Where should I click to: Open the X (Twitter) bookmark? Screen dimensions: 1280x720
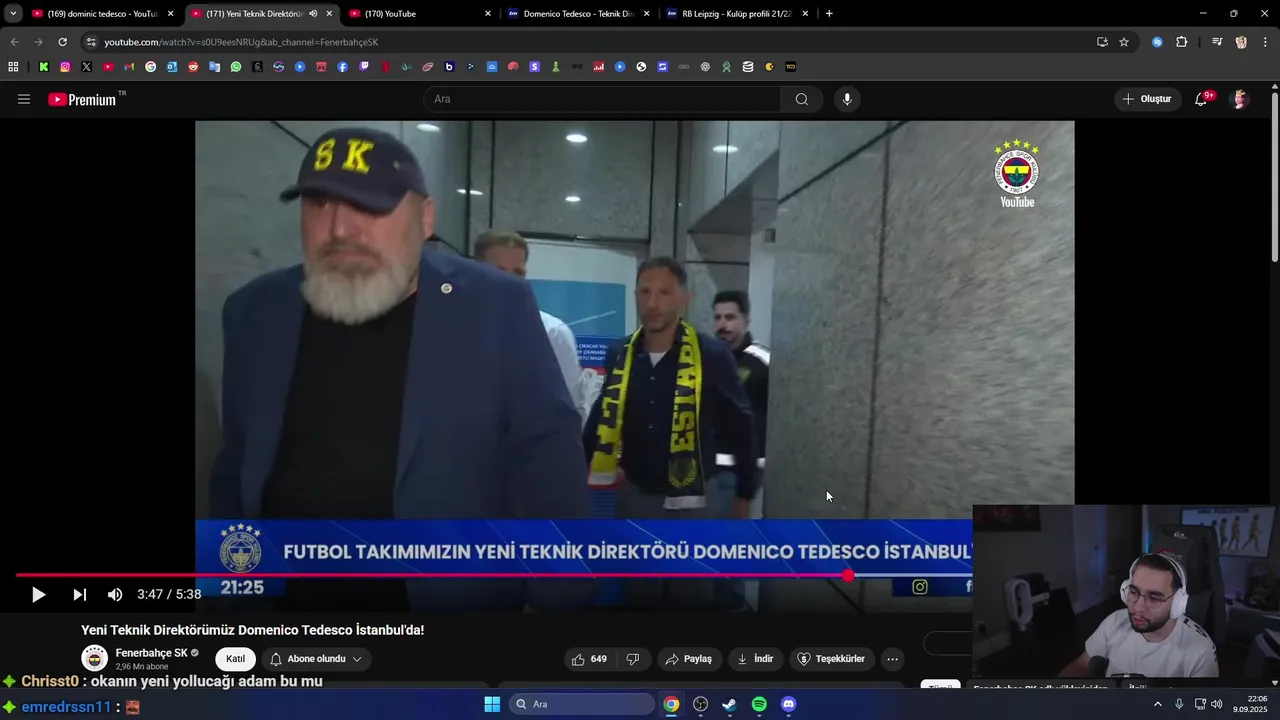point(86,67)
